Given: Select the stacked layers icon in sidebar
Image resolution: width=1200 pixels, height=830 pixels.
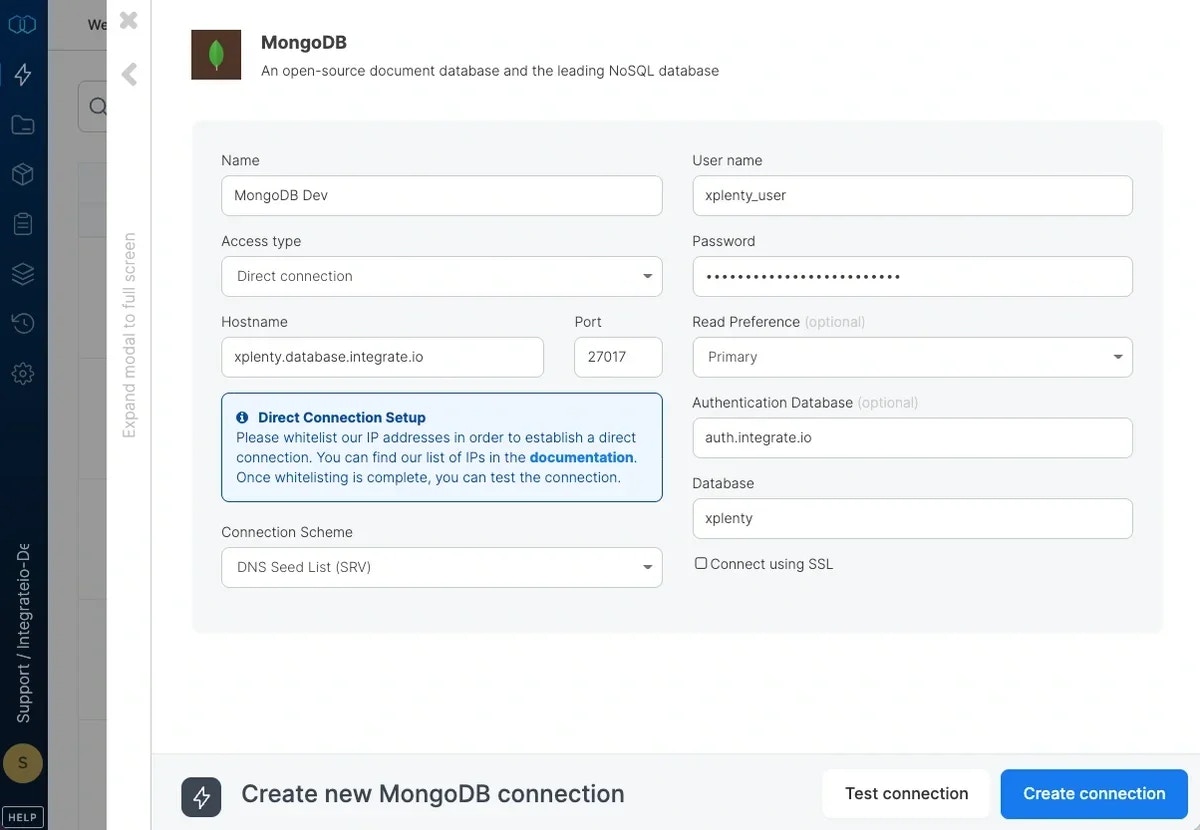Looking at the screenshot, I should click(22, 273).
